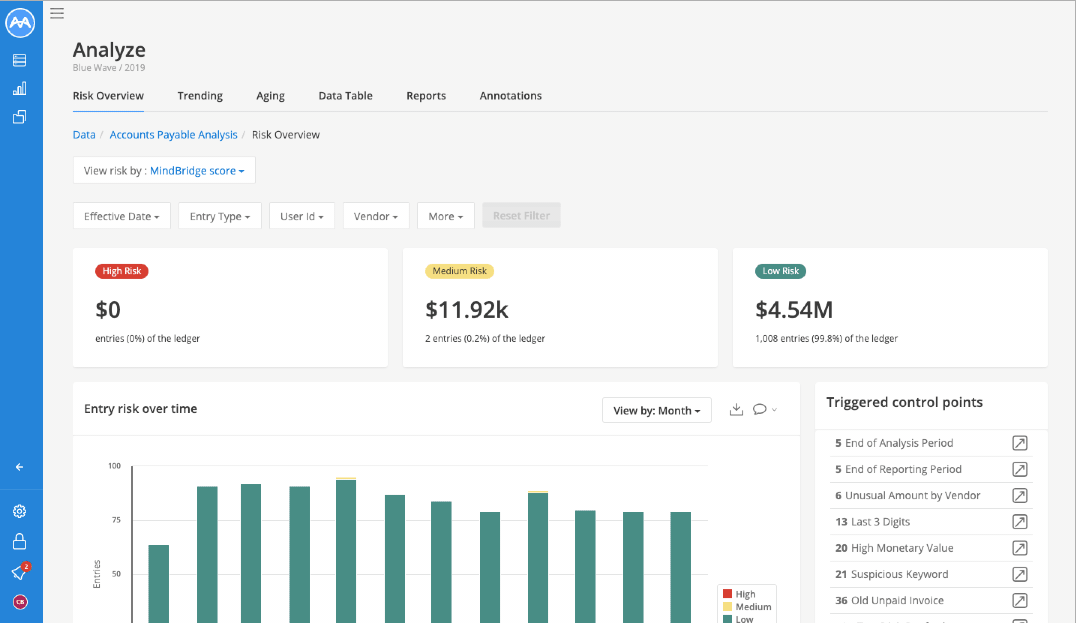Screen dimensions: 1076x623
Task: Open the bar chart analyze sidebar icon
Action: 19,89
